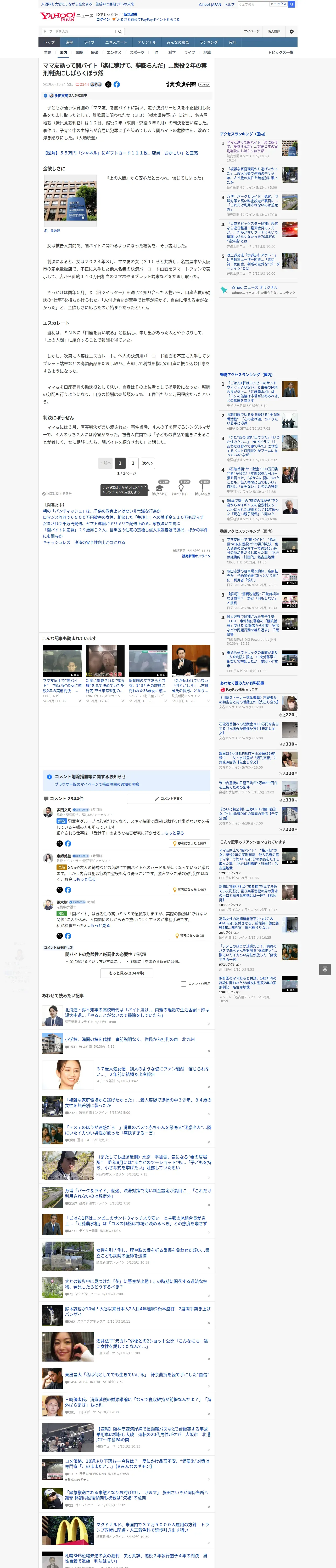Switch to the エキスパート tab

(116, 43)
